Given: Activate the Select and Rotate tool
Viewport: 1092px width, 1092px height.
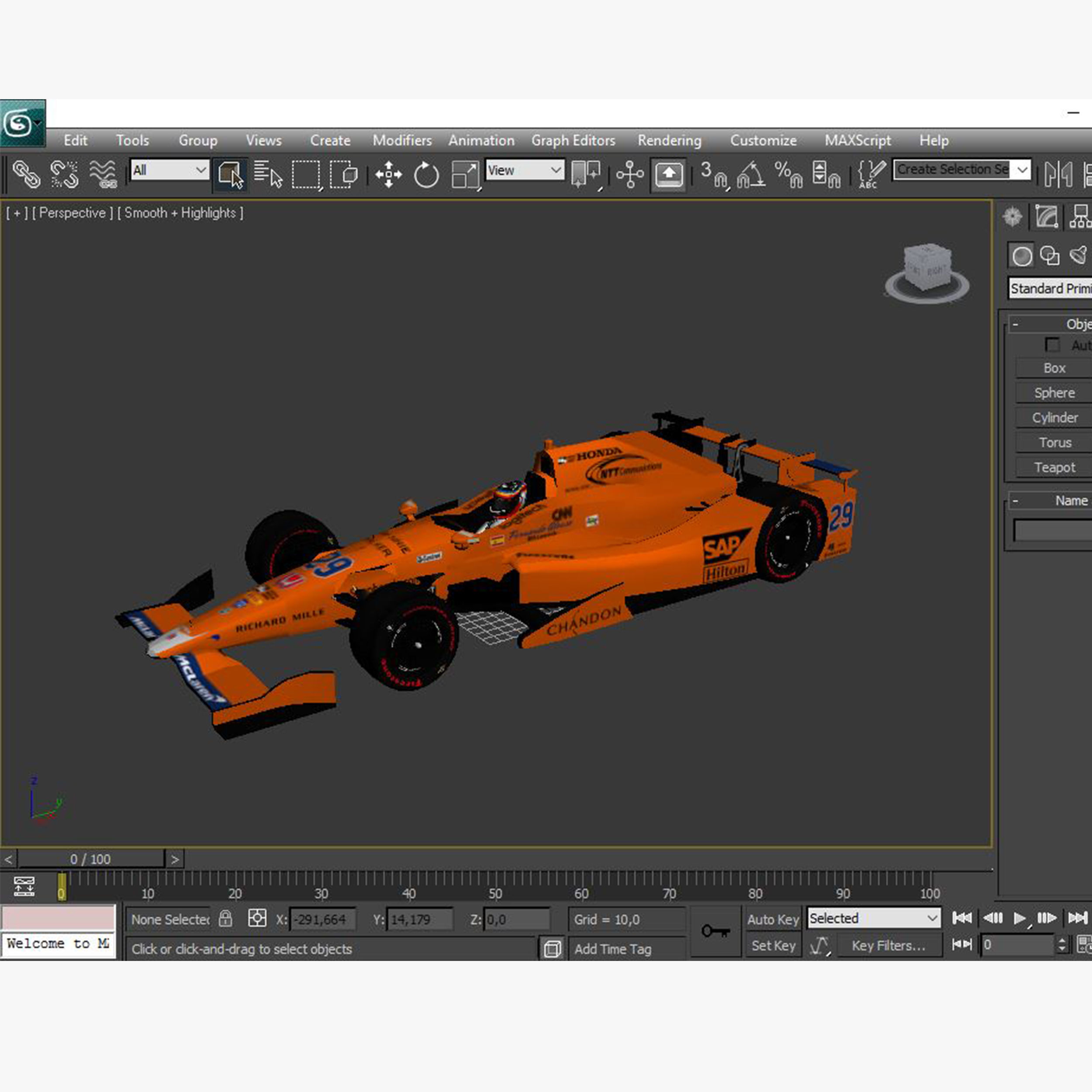Looking at the screenshot, I should click(426, 174).
